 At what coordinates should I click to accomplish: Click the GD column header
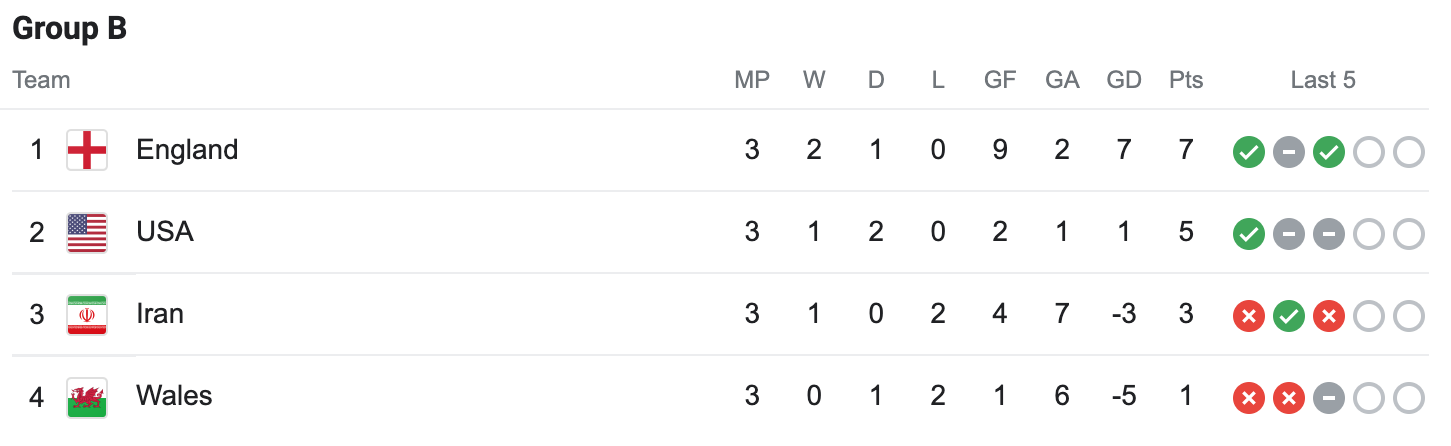tap(1124, 80)
